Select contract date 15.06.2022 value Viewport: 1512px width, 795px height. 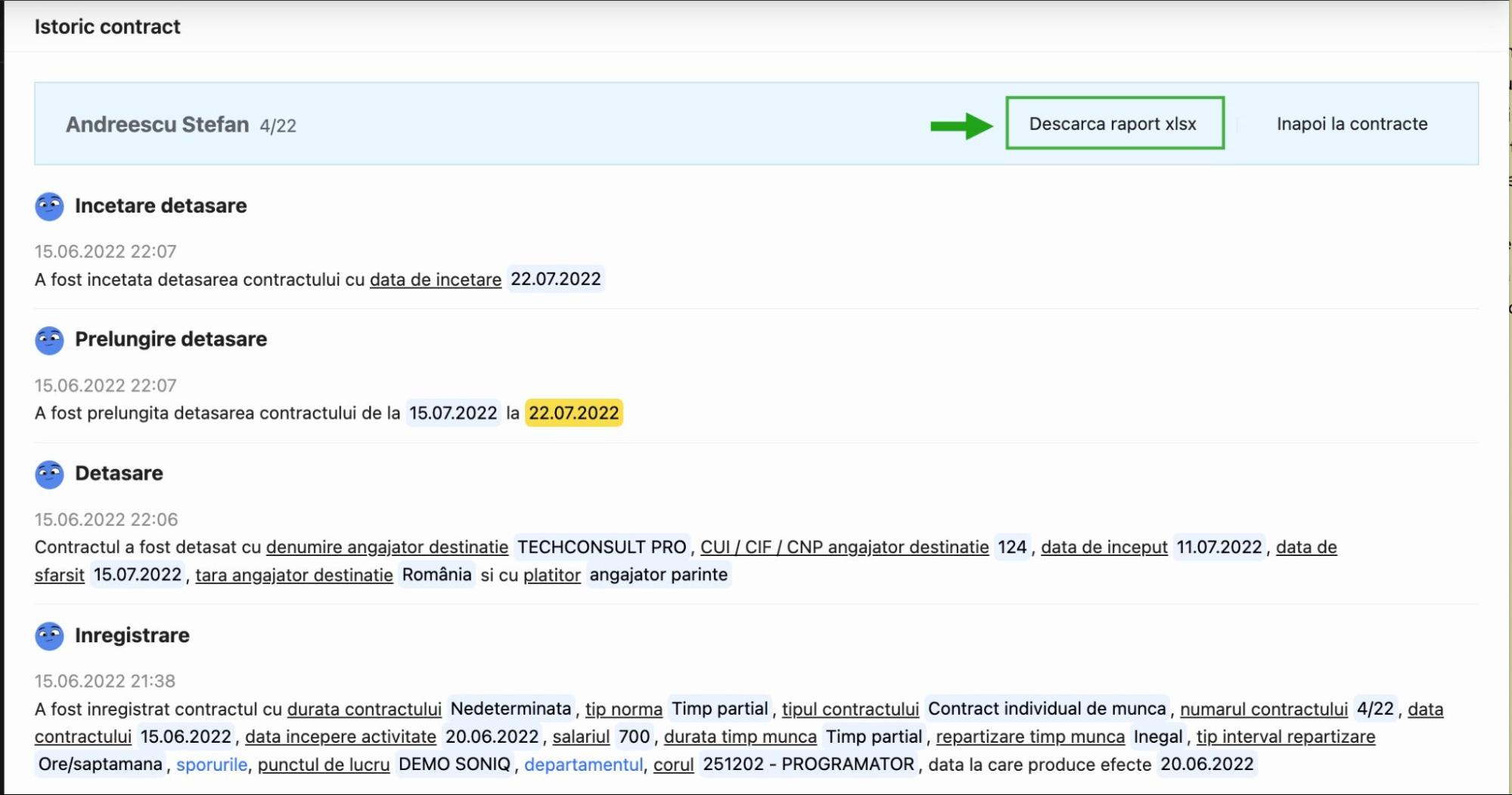click(185, 737)
